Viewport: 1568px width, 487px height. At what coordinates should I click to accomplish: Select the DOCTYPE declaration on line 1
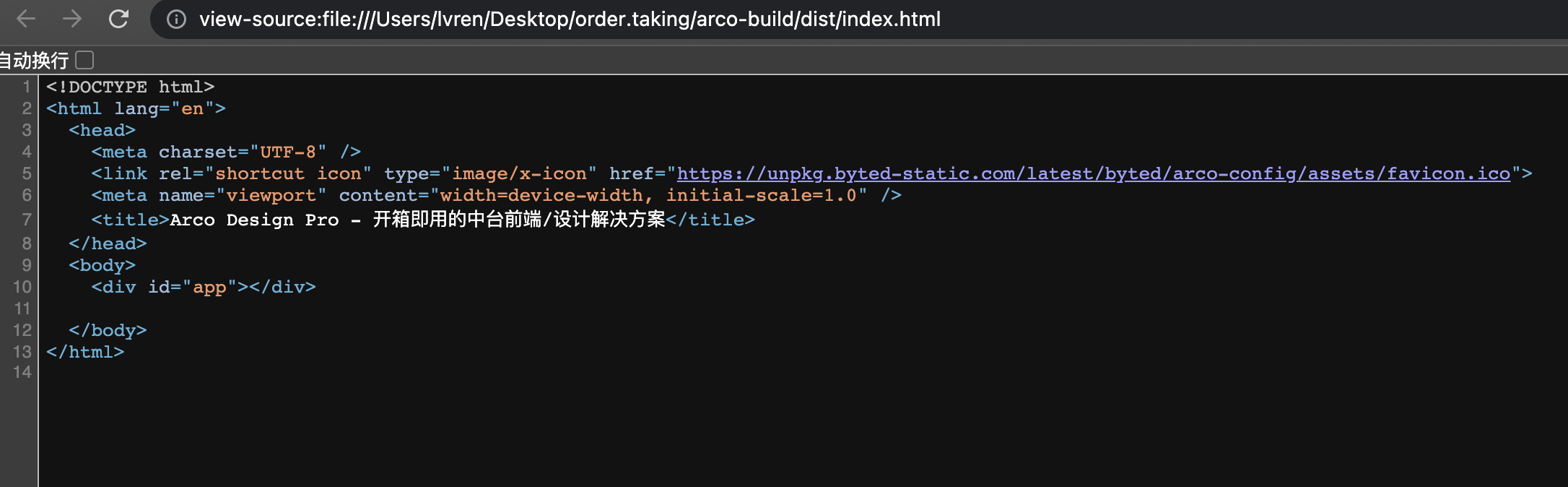(x=129, y=87)
